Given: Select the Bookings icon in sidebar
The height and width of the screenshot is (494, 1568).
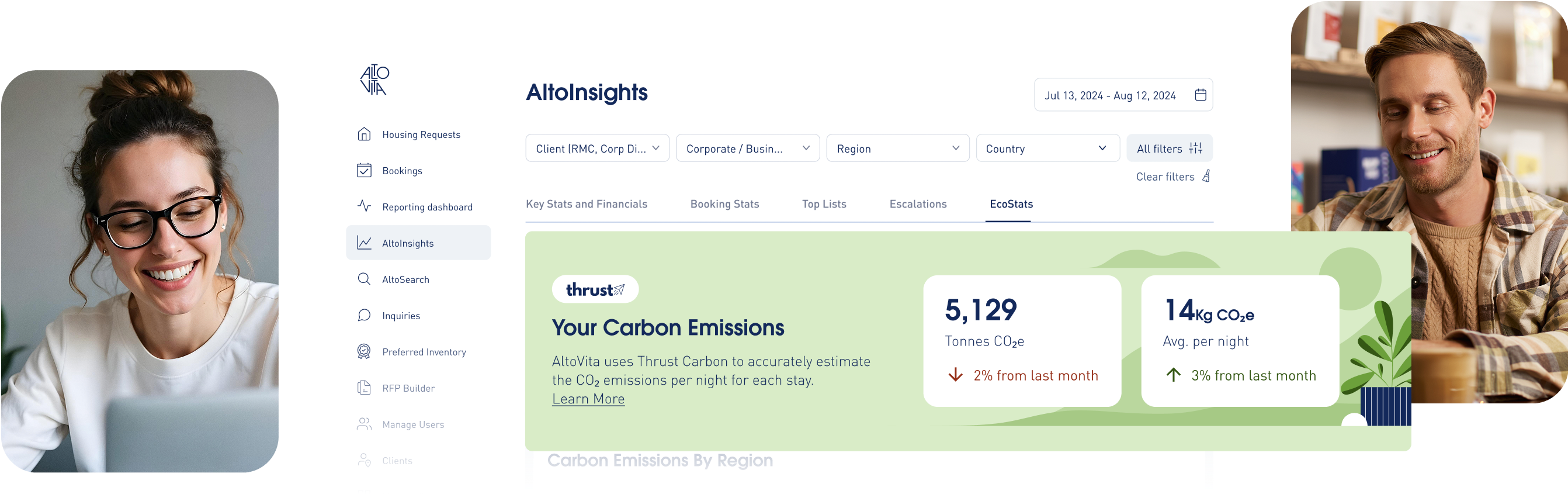Looking at the screenshot, I should [x=364, y=171].
